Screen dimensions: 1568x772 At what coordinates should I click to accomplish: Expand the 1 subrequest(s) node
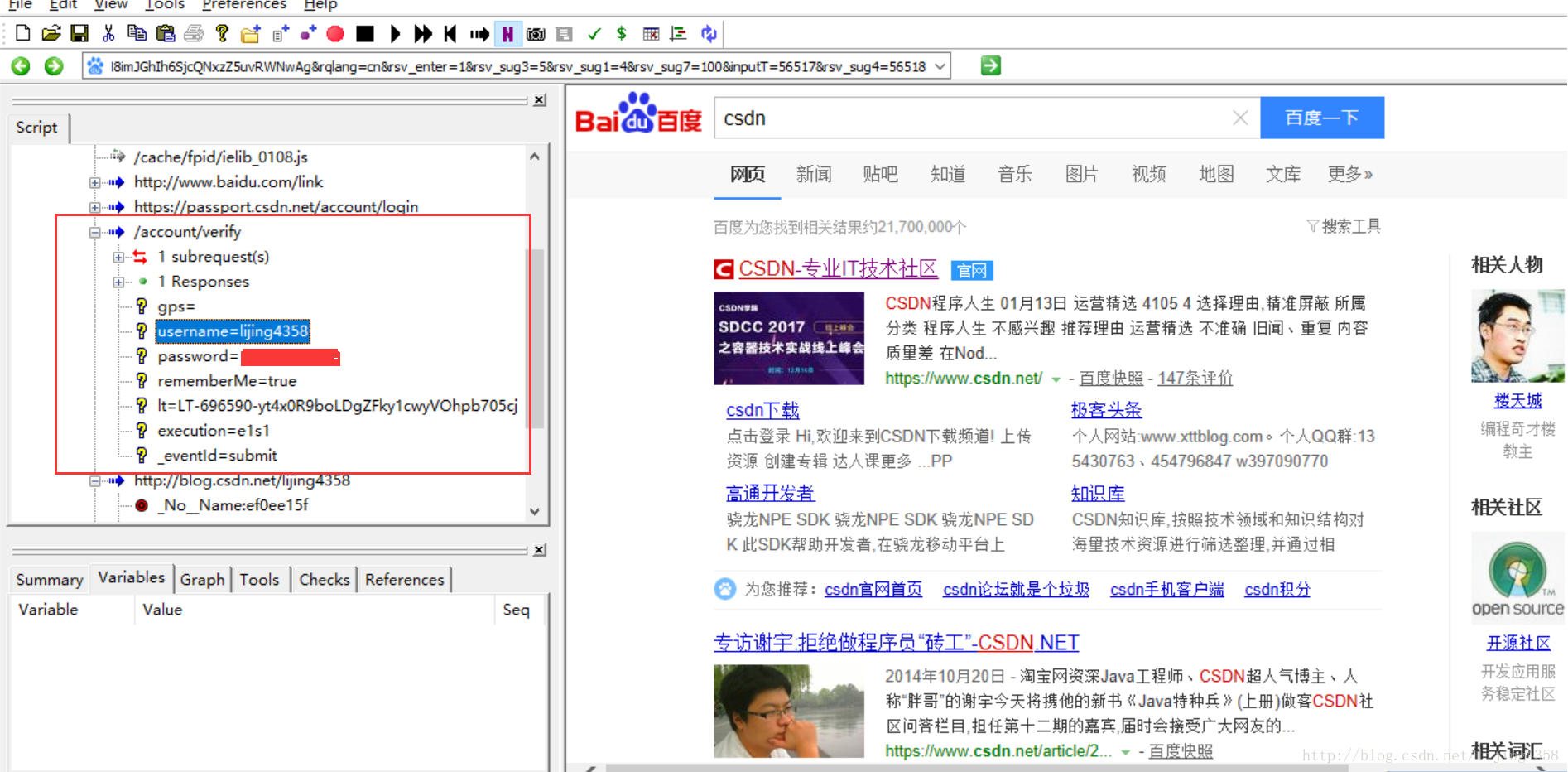pos(118,257)
